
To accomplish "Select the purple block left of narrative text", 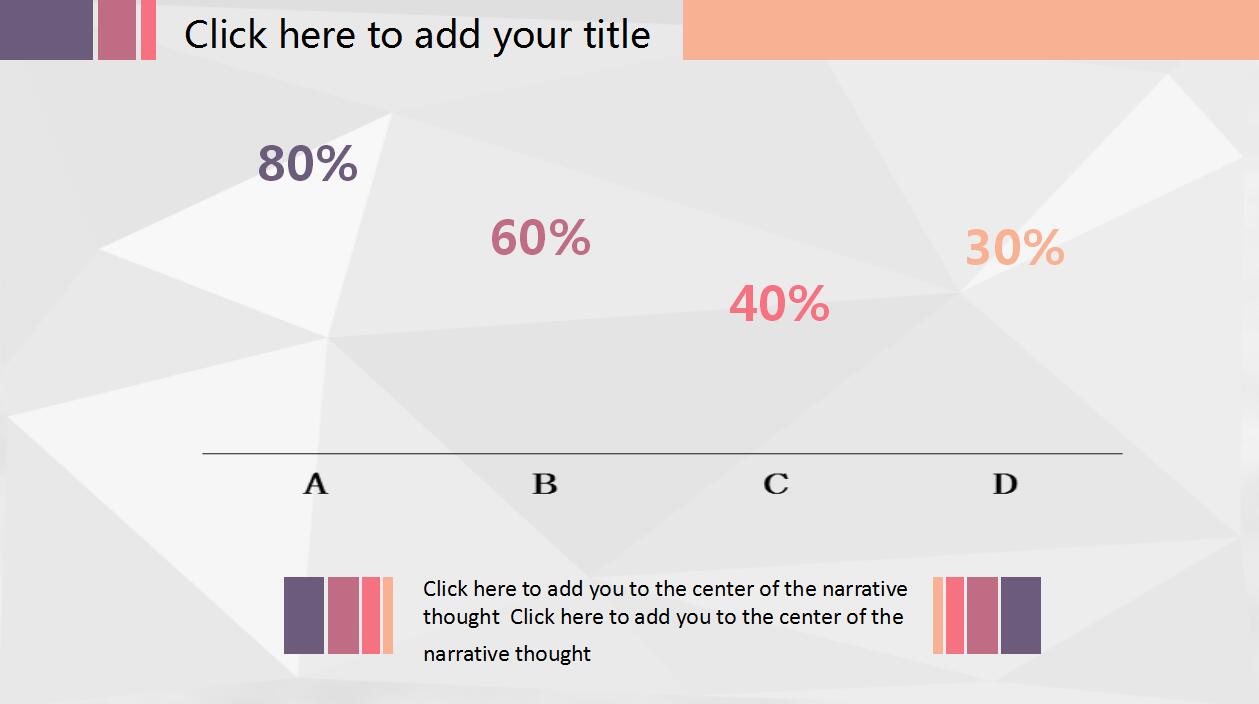I will [304, 615].
